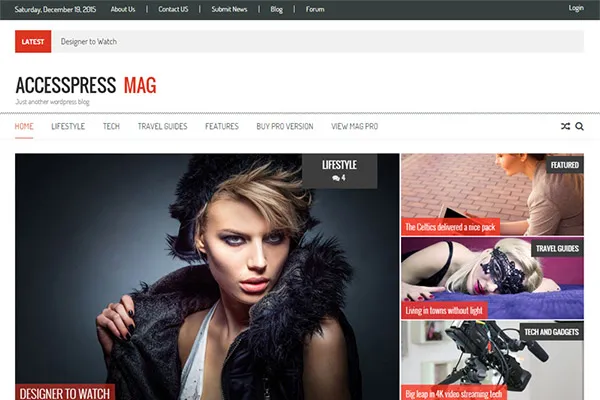This screenshot has width=600, height=400.
Task: Open the search magnifier icon
Action: [x=580, y=127]
